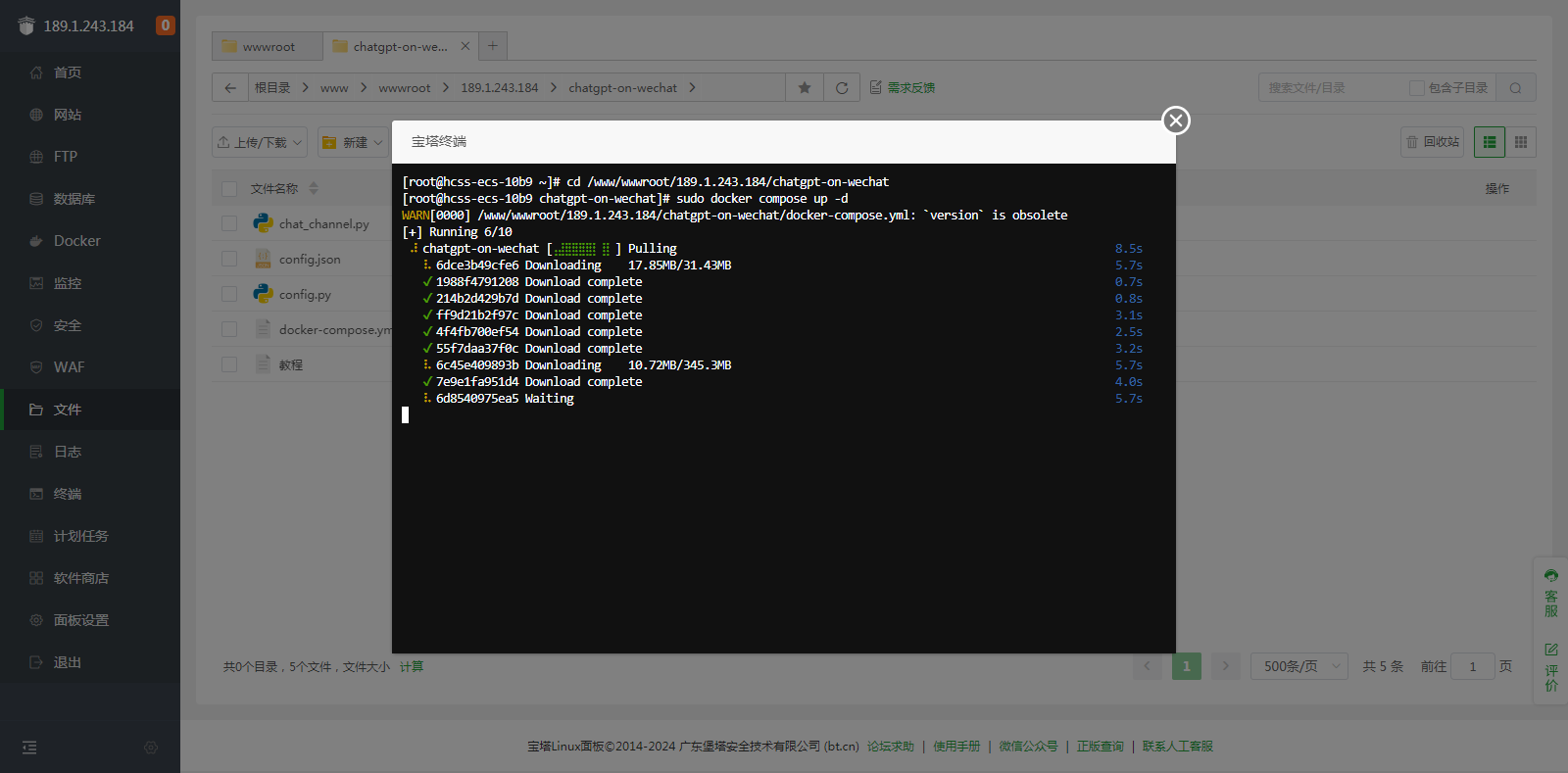This screenshot has width=1568, height=773.
Task: Open the 网站 sidebar item
Action: [x=89, y=115]
